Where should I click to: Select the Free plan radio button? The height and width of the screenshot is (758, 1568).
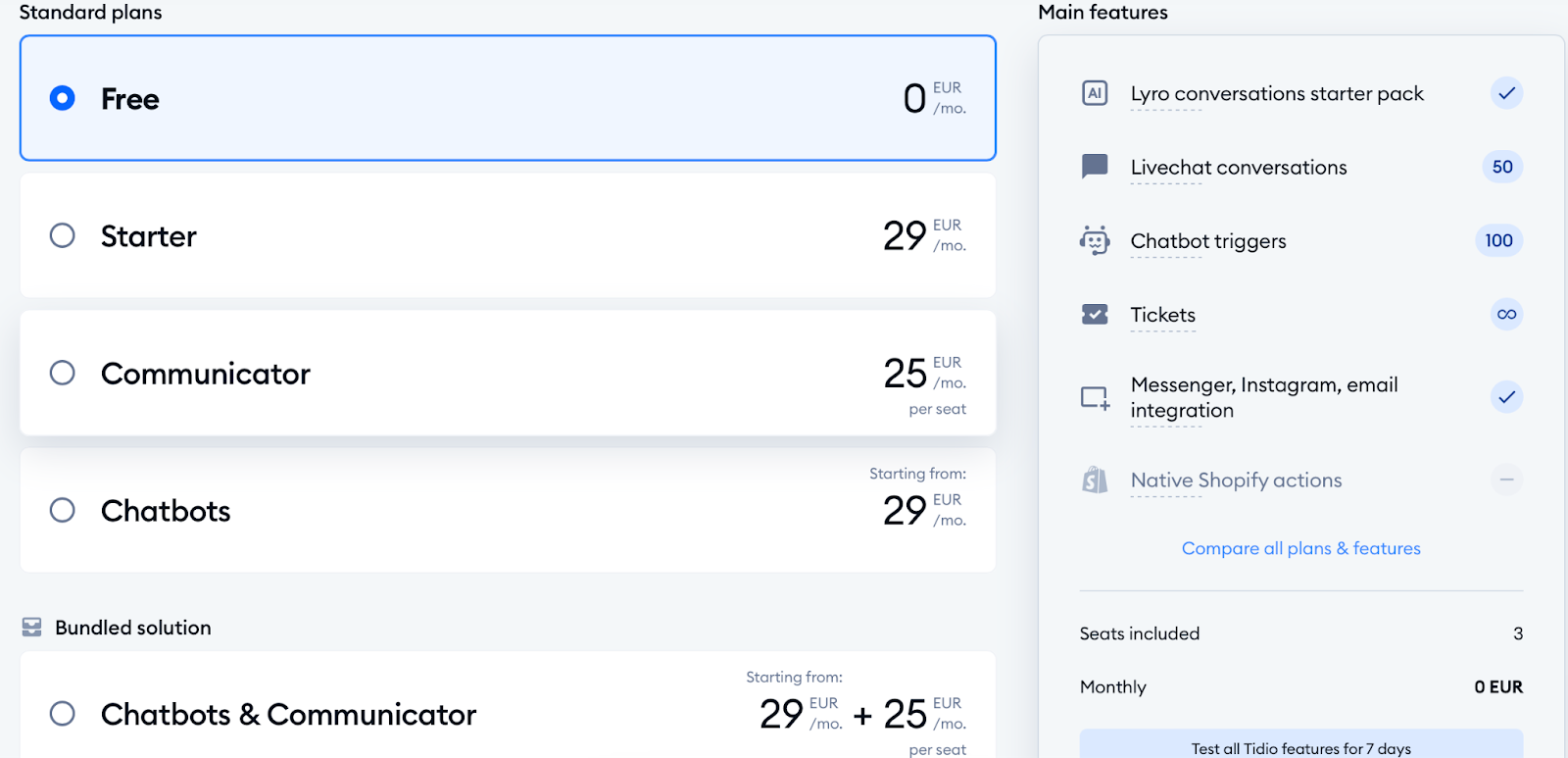pos(62,98)
